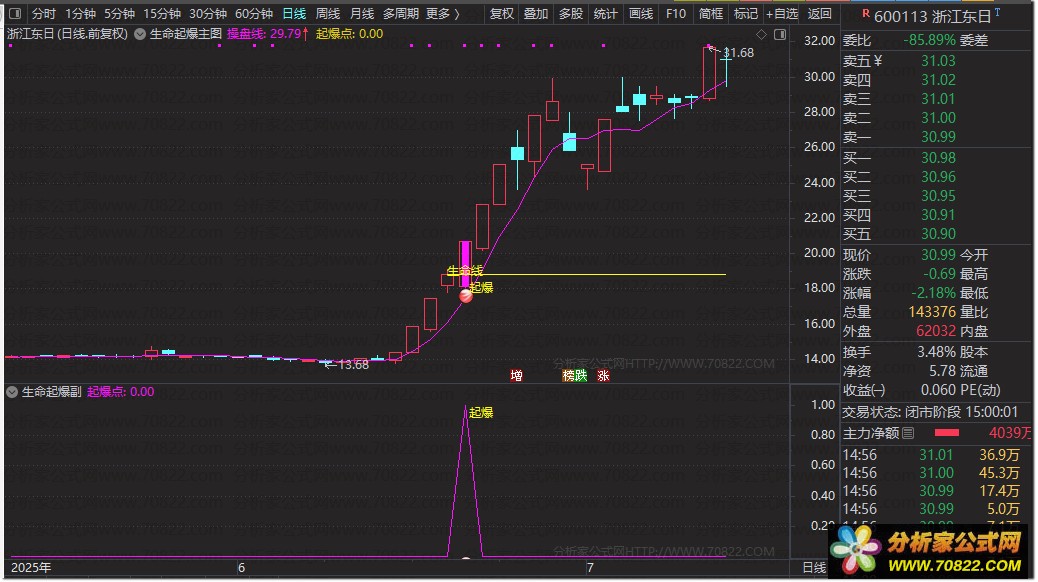Click the 涨 event marker
The image size is (1038, 582).
[603, 375]
